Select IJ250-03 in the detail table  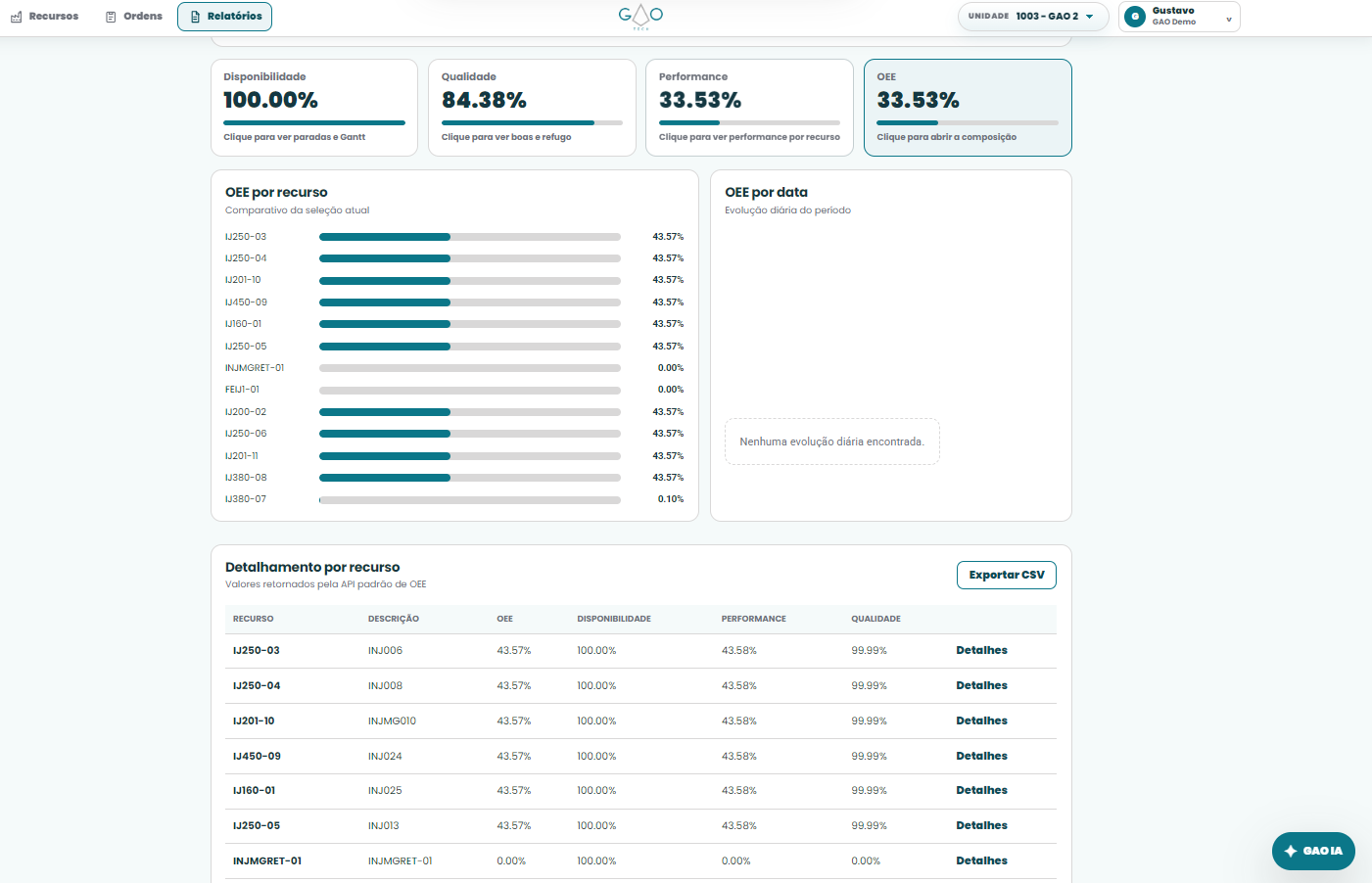(257, 650)
